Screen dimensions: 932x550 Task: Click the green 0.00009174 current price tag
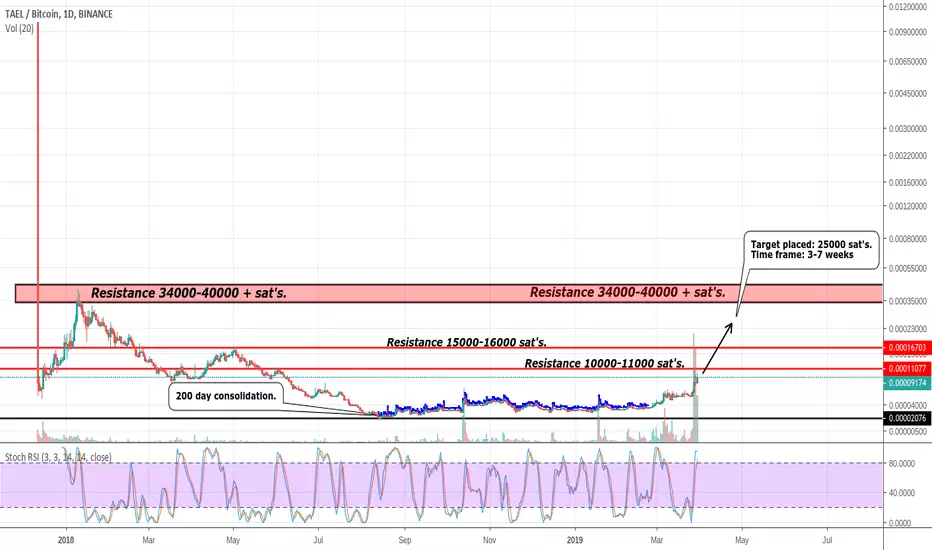[x=908, y=383]
